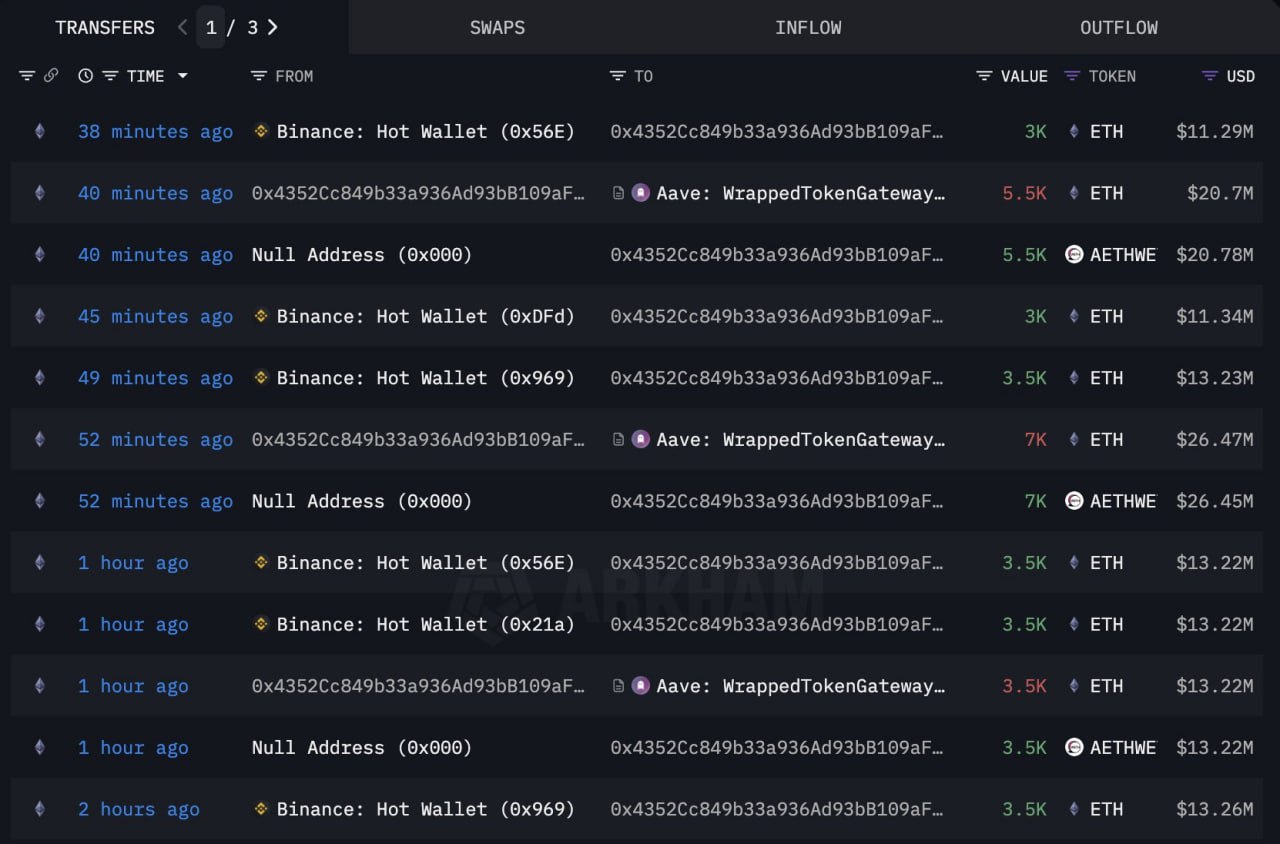The height and width of the screenshot is (844, 1280).
Task: Click Binance logo beside Hot Wallet (0x21a)
Action: click(261, 624)
